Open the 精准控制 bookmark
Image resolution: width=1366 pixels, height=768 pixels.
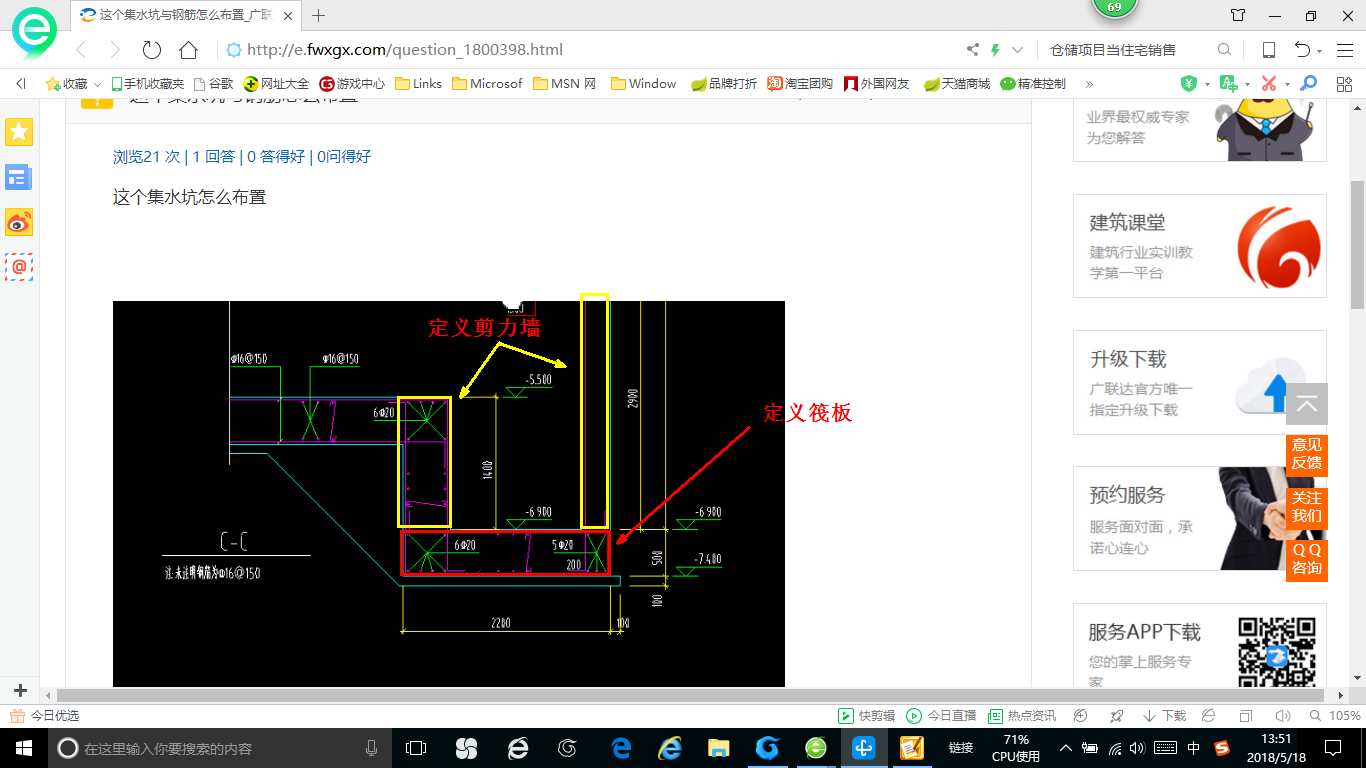click(x=1033, y=84)
